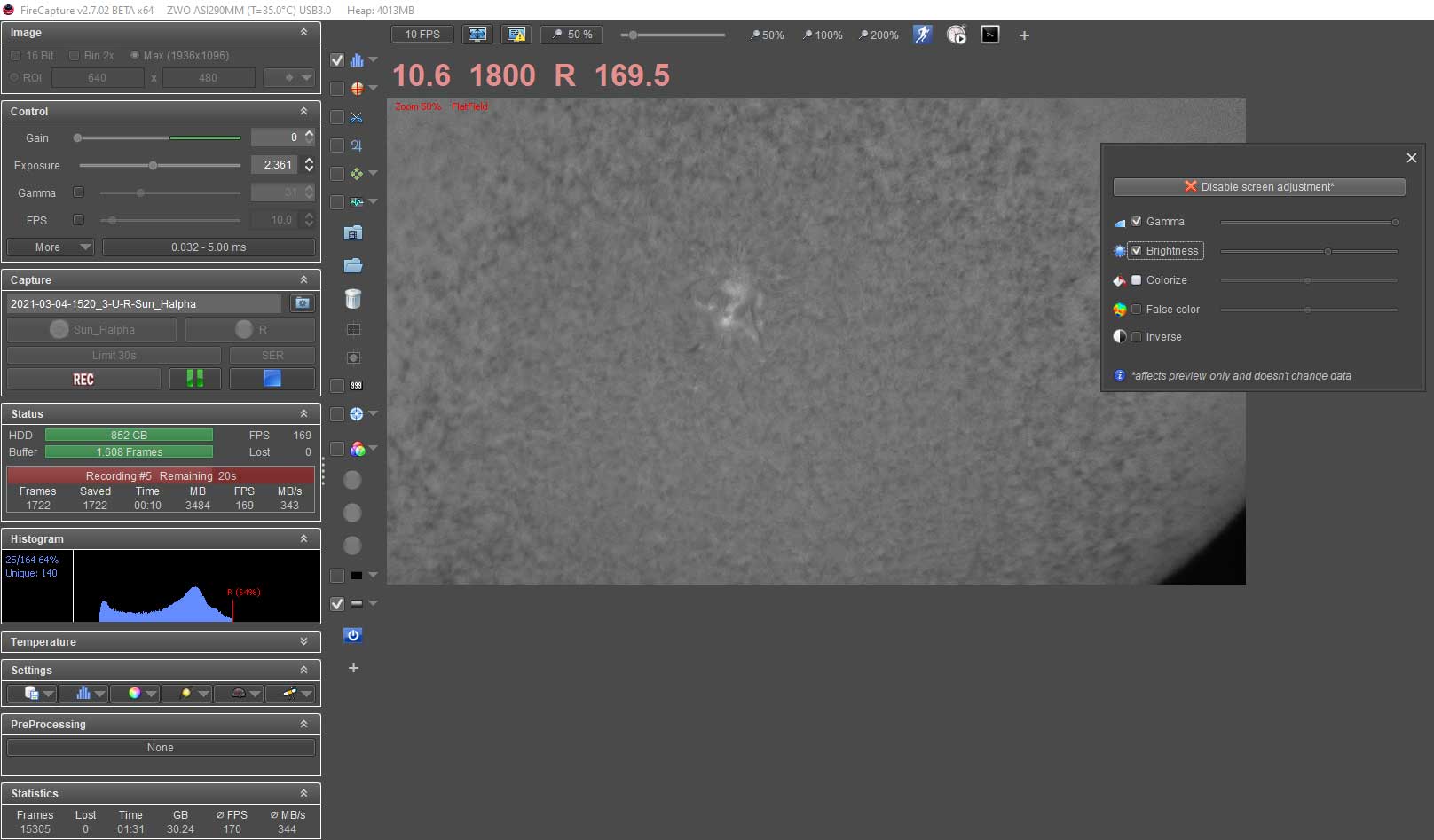
Task: Uncheck Brightness in the screen adjustment popup
Action: click(x=1137, y=251)
